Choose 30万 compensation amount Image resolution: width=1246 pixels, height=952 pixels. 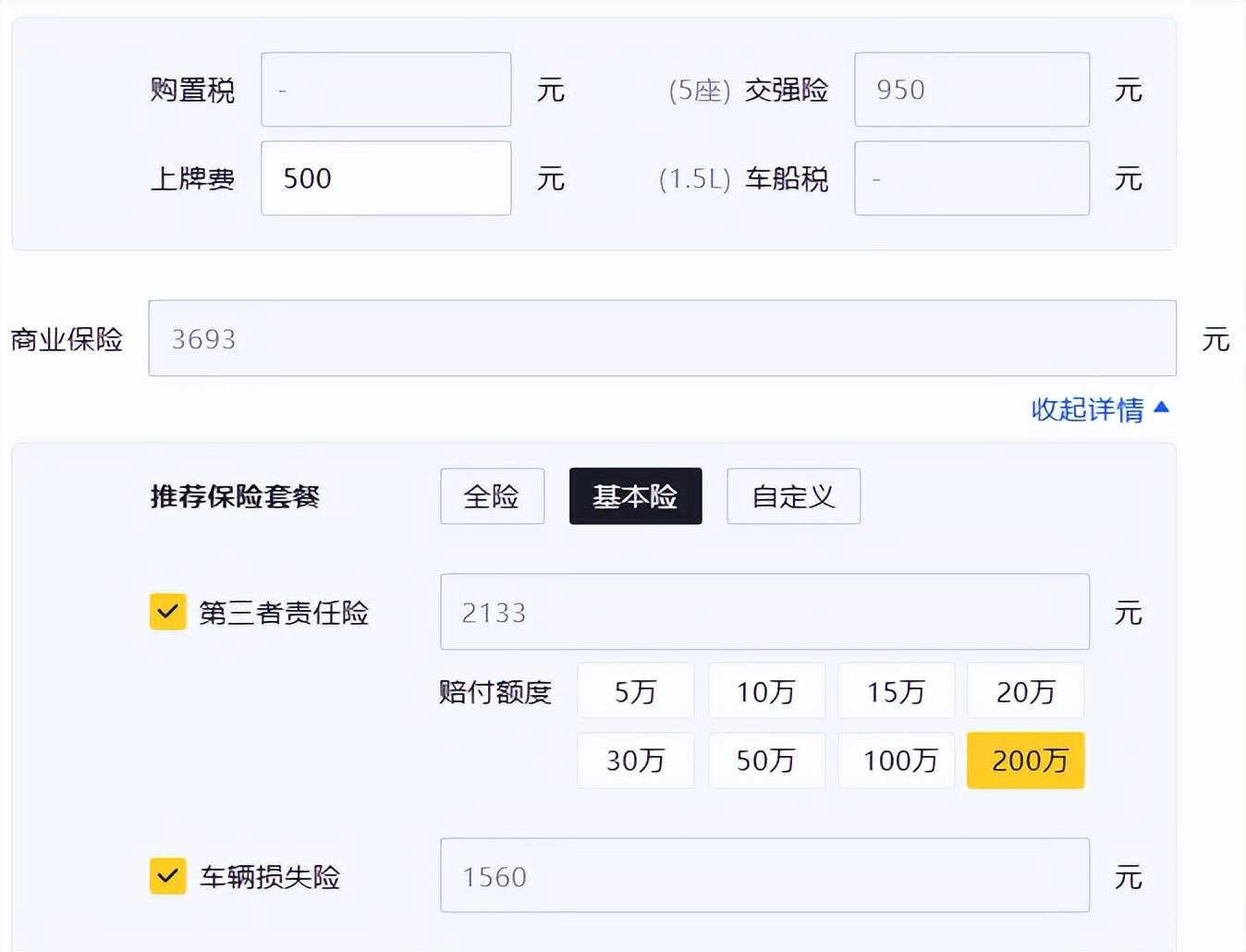coord(635,761)
